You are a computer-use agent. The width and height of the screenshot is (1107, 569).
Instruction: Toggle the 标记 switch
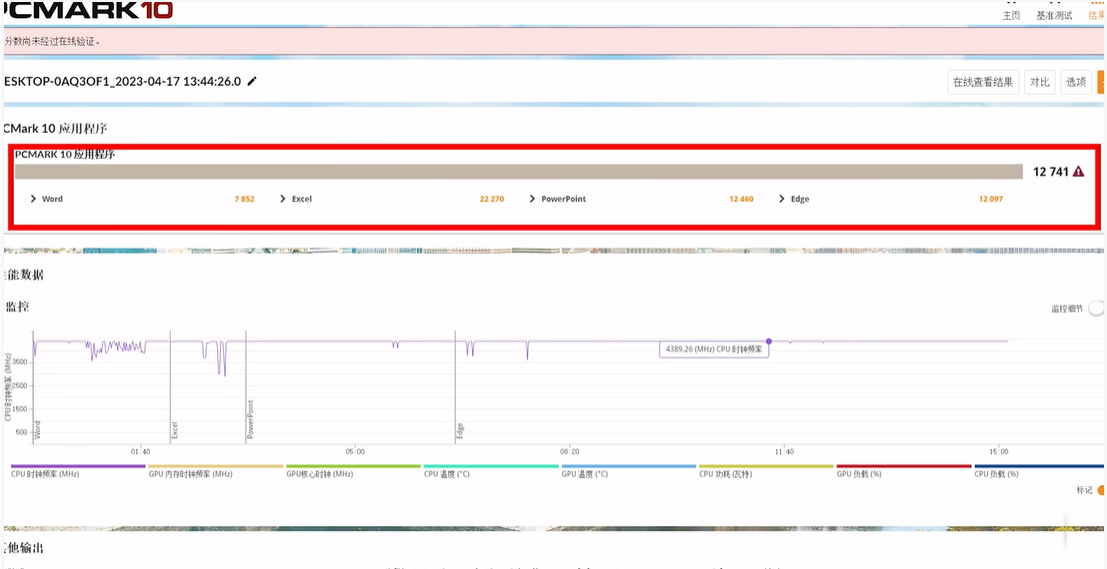point(1101,491)
